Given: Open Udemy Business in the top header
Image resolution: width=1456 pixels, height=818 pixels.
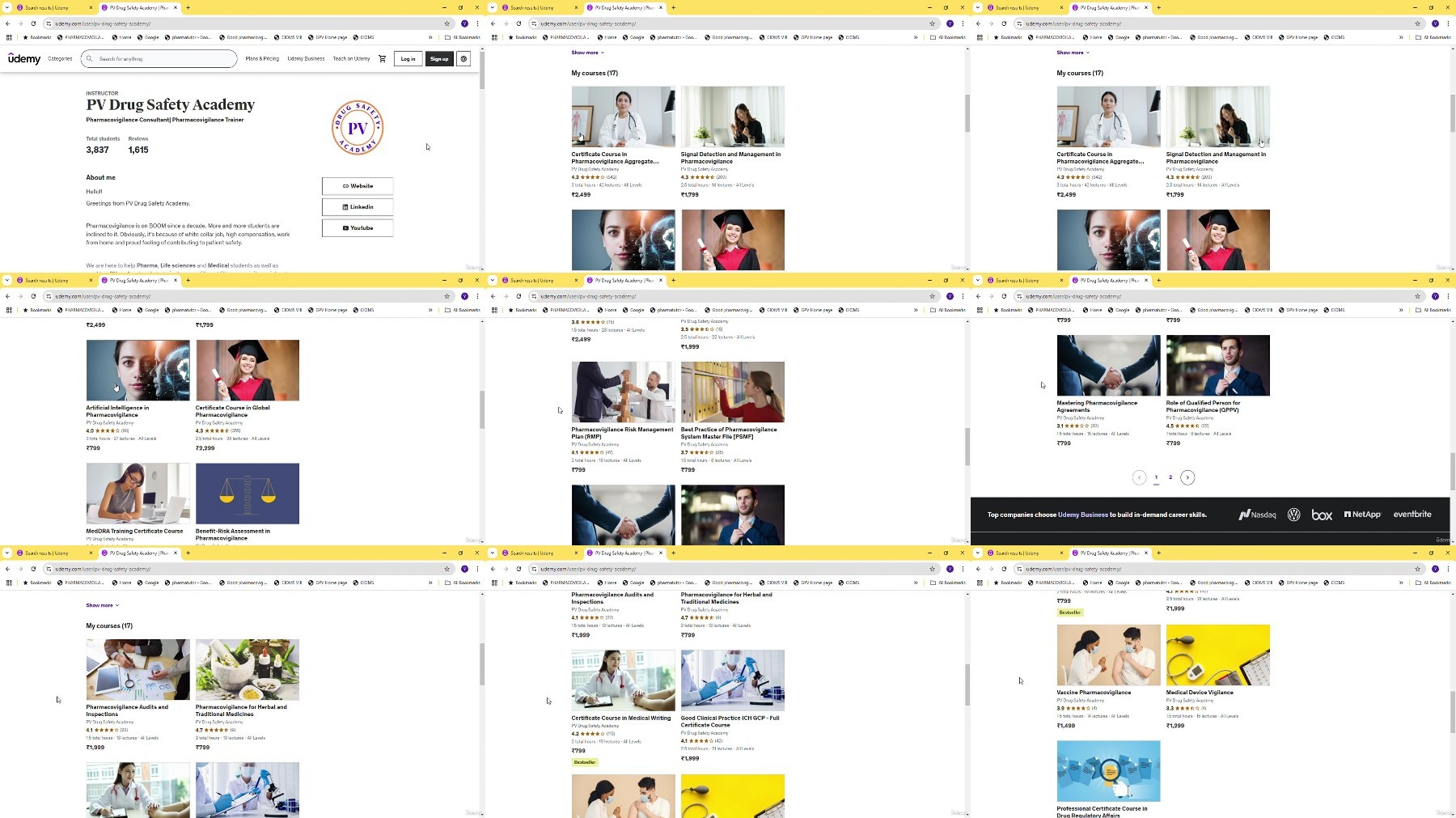Looking at the screenshot, I should click(x=306, y=58).
